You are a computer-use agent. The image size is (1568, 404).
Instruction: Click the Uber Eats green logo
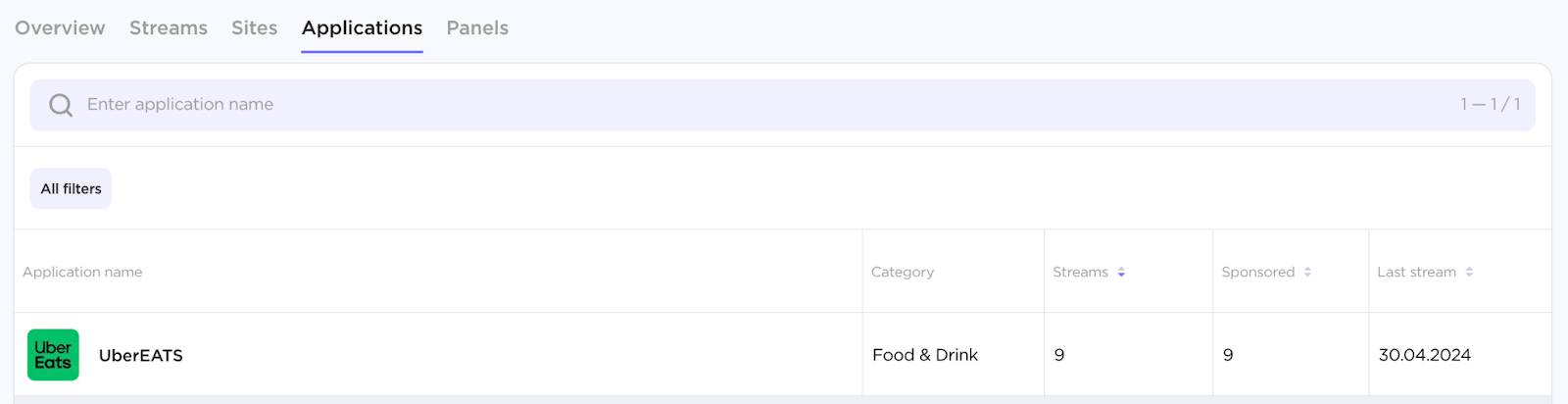[x=53, y=355]
